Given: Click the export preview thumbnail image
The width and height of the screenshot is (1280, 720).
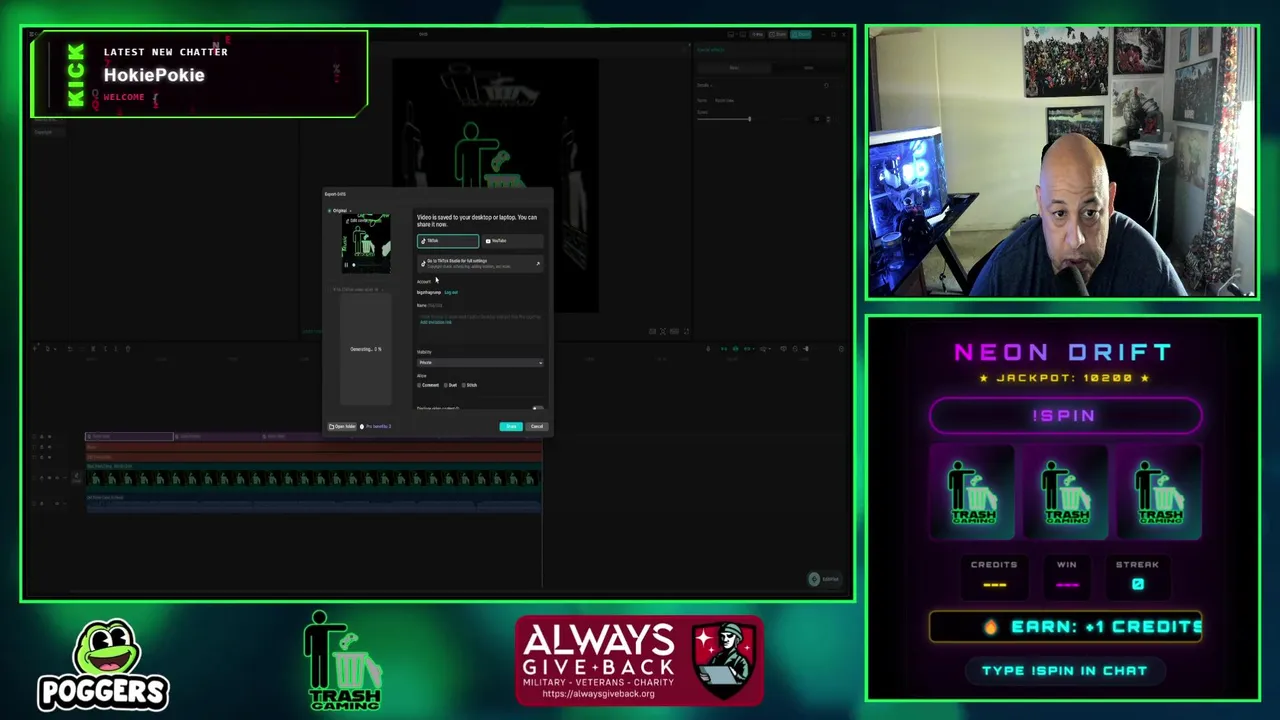Looking at the screenshot, I should click(366, 242).
